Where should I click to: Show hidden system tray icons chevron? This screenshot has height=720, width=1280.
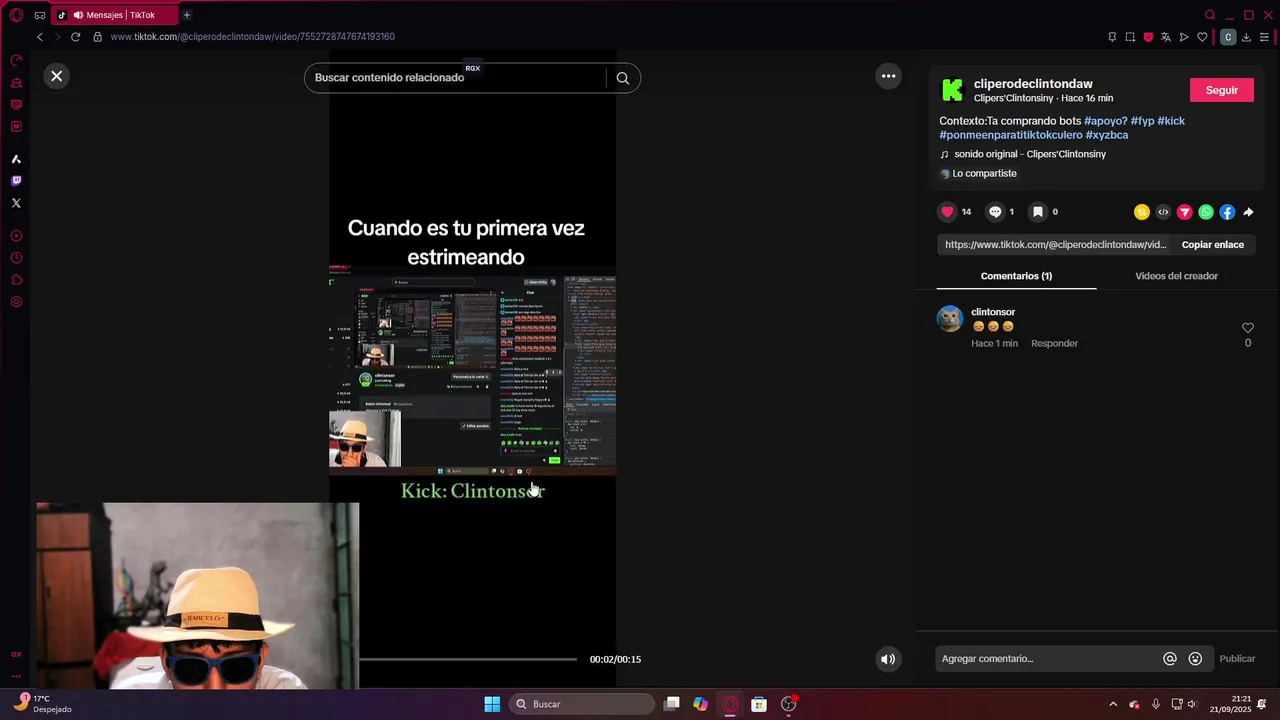pyautogui.click(x=1113, y=704)
